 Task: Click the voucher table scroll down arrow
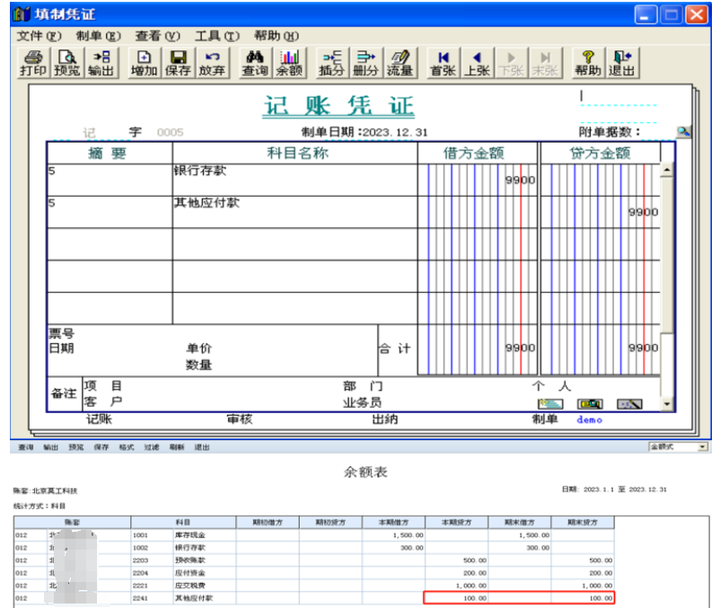(667, 404)
